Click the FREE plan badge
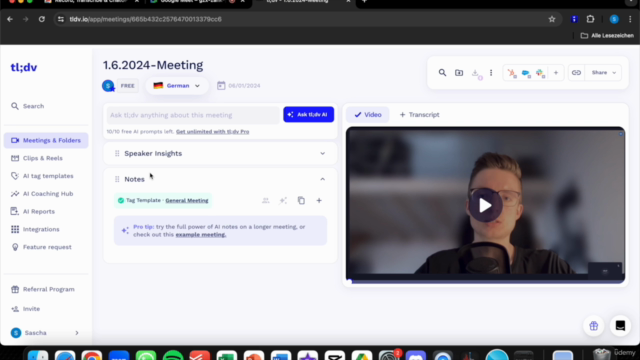This screenshot has width=640, height=360. point(127,86)
